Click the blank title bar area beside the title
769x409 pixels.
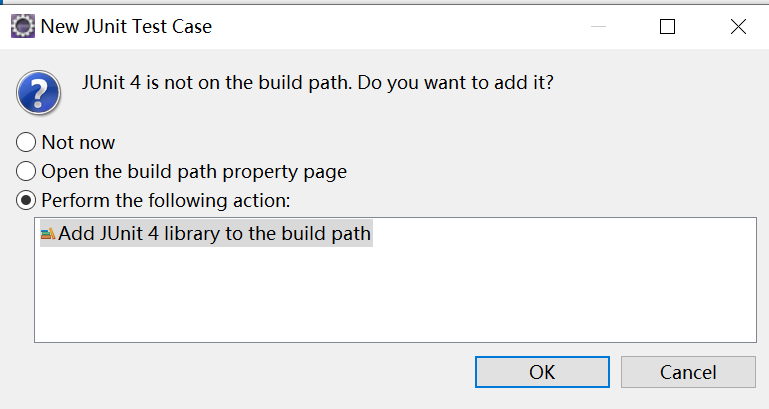click(400, 27)
